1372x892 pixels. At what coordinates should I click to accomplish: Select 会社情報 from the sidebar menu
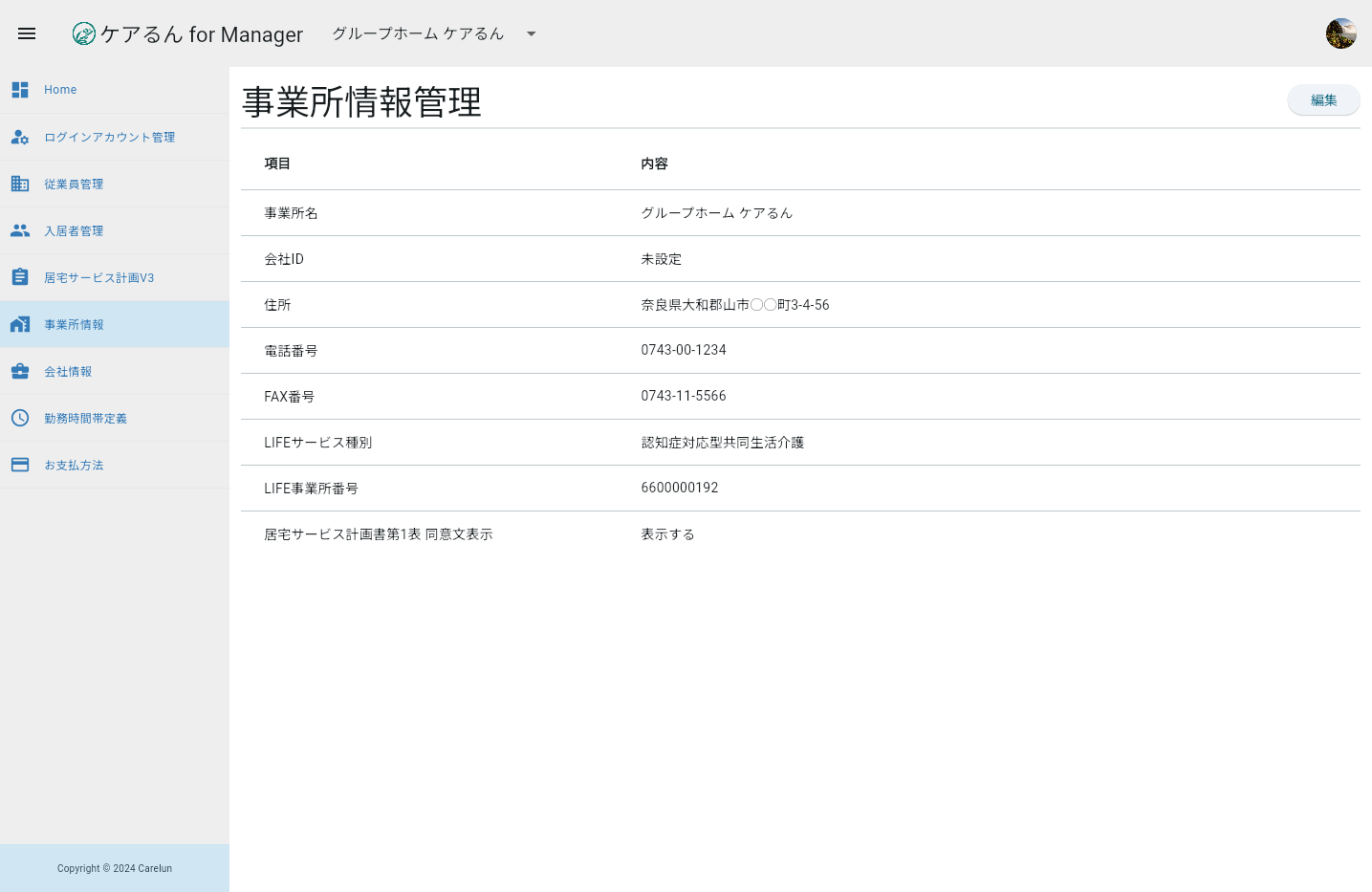68,371
